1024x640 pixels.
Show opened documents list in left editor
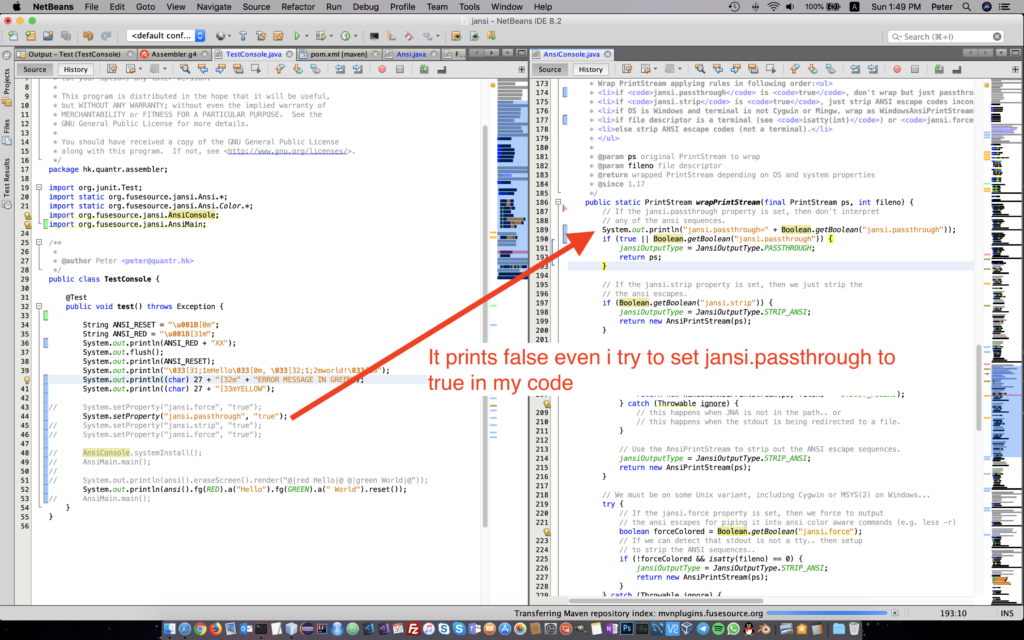point(507,53)
